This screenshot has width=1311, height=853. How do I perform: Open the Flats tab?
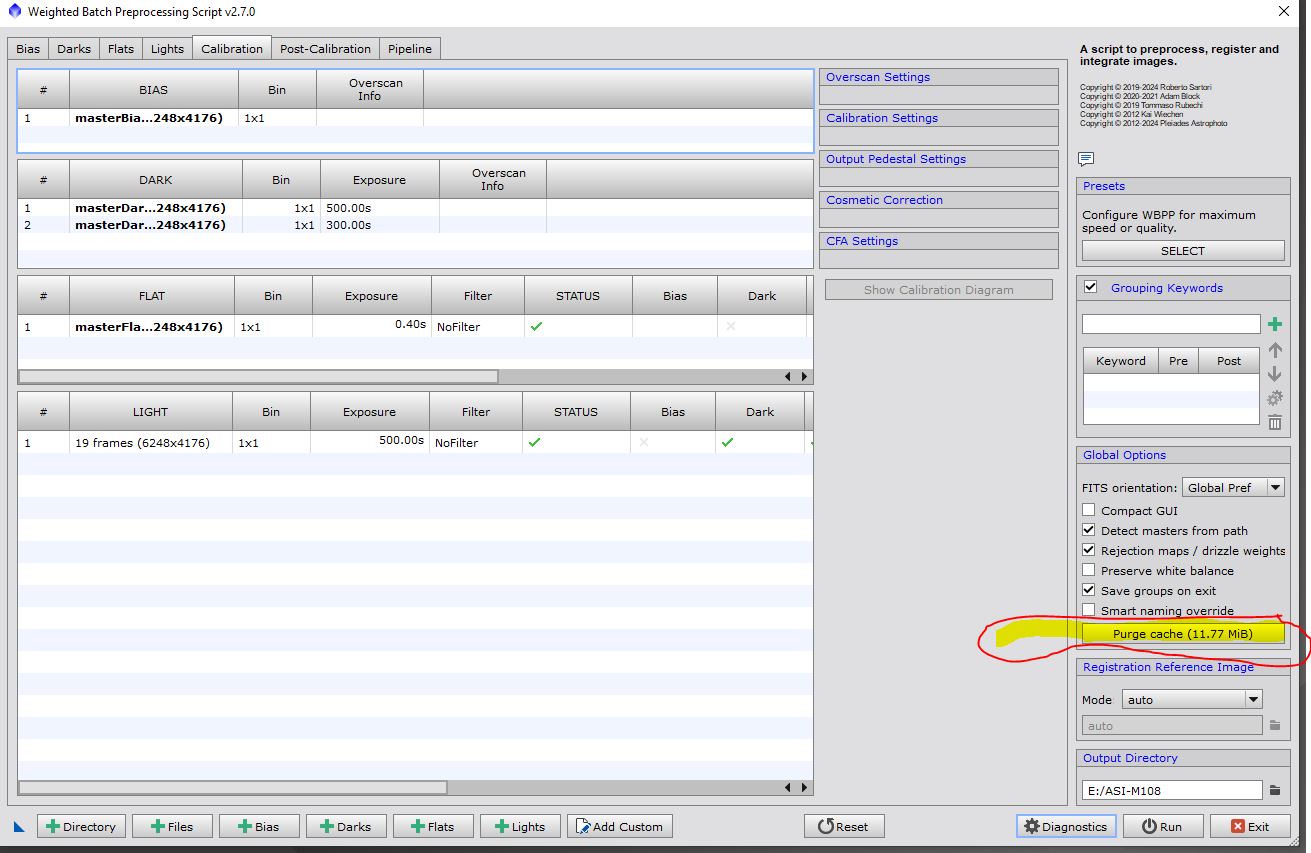[x=121, y=49]
